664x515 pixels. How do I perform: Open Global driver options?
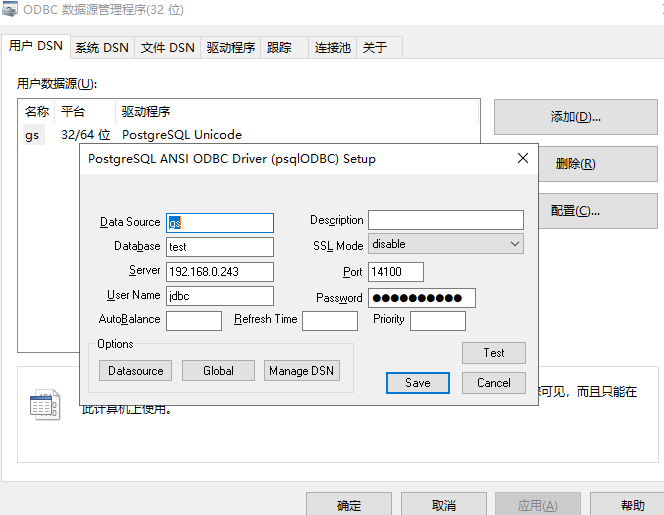click(x=218, y=371)
